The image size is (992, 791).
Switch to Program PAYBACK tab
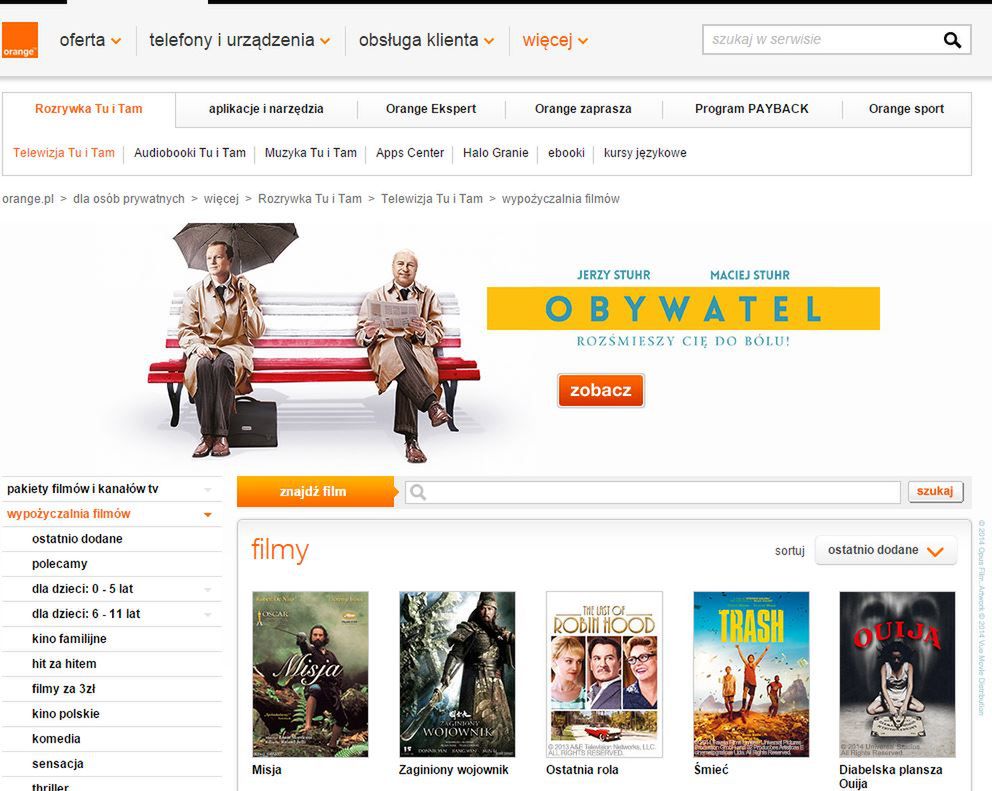coord(752,109)
